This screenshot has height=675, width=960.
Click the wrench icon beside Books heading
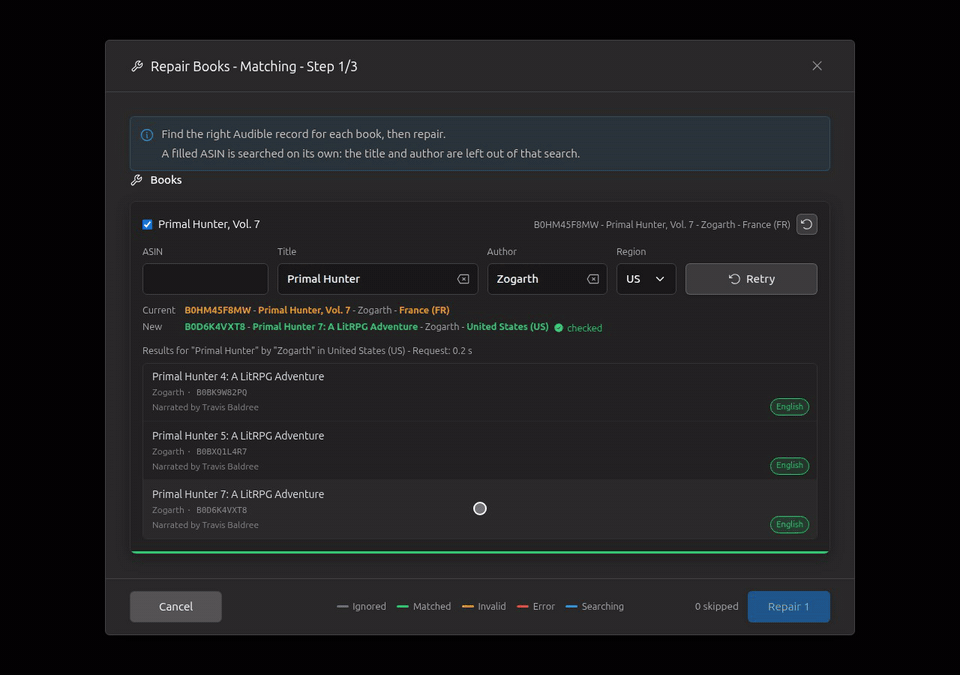coord(137,180)
